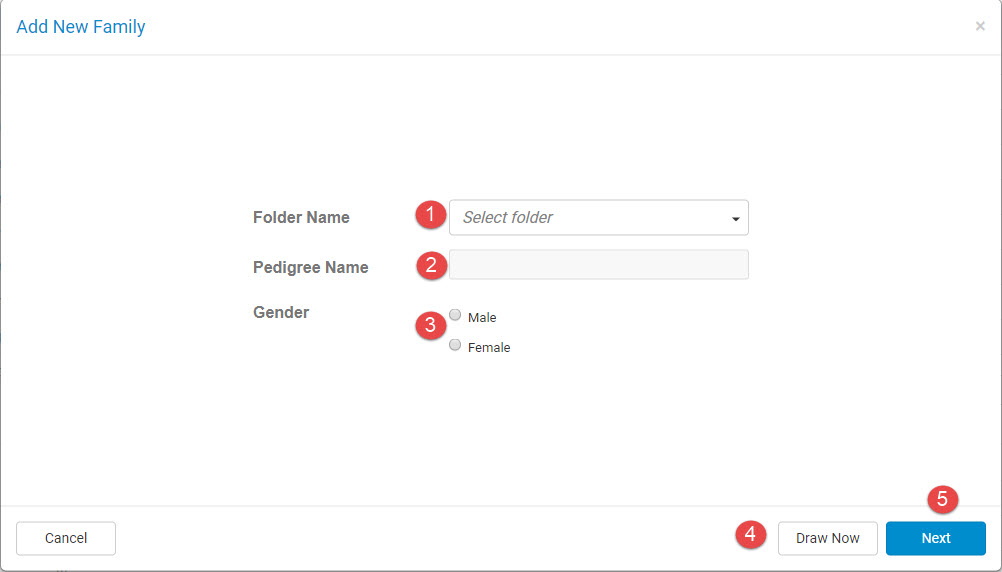1002x572 pixels.
Task: Click the Pedigree Name label
Action: [311, 267]
